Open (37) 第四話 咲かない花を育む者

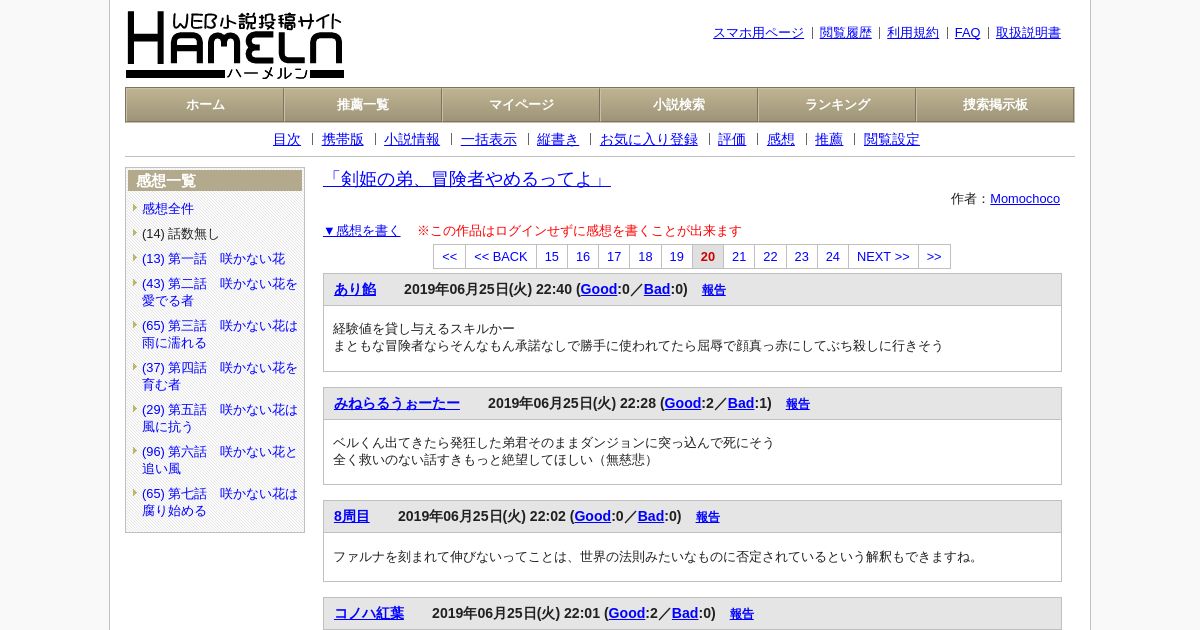(x=220, y=376)
